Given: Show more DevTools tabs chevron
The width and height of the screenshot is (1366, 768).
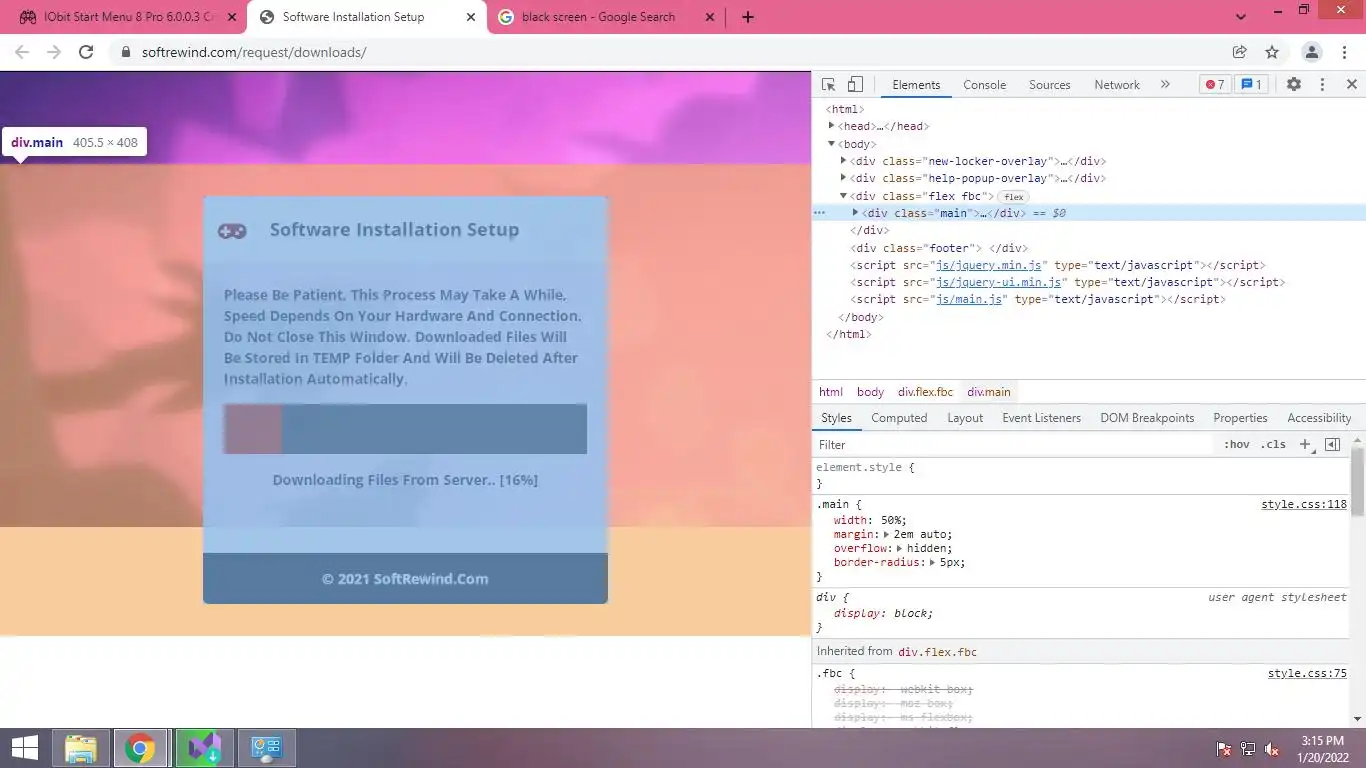Looking at the screenshot, I should (1165, 85).
